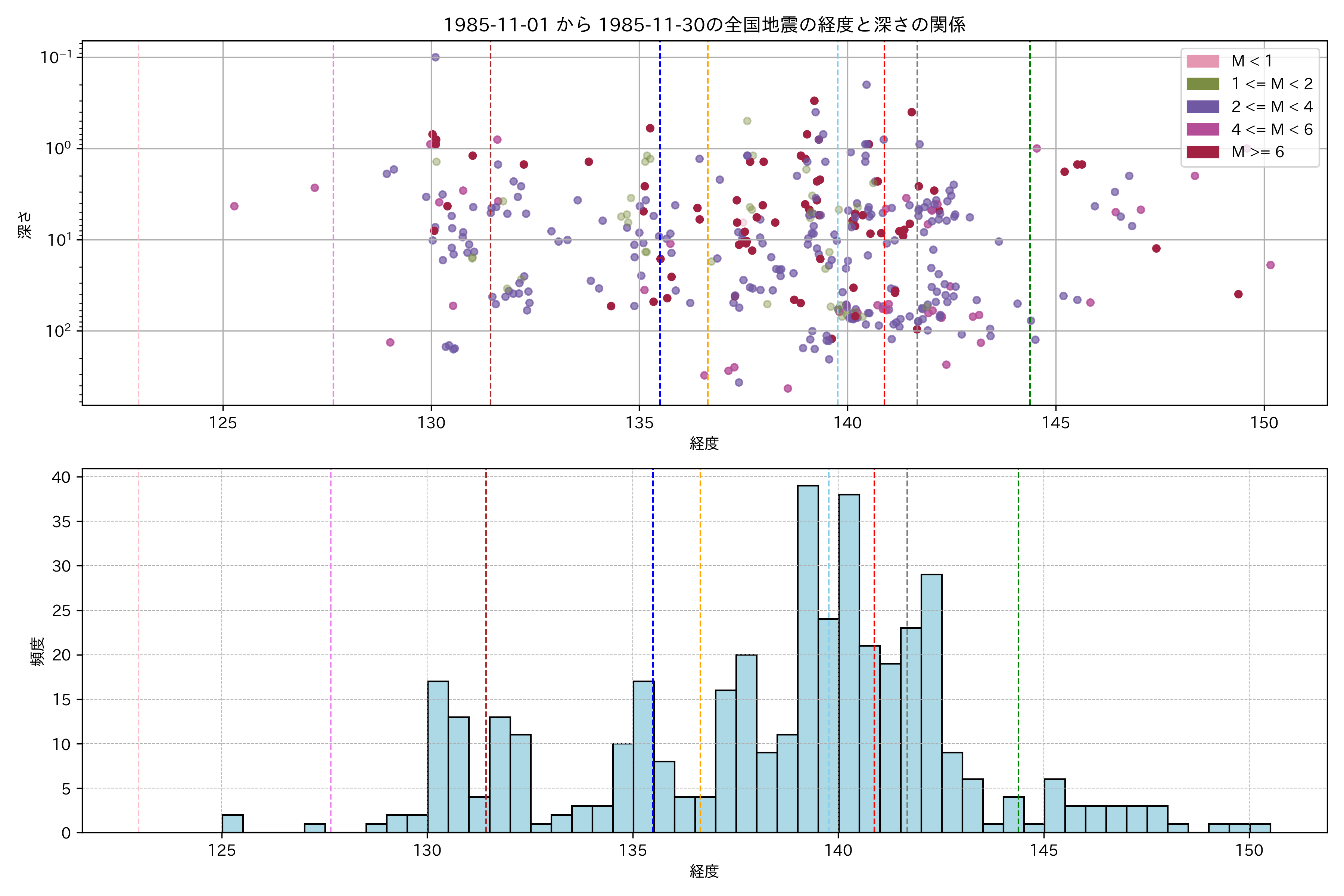Click the rightmost magenta scatter point past 150
Screen dimensions: 1344x896
click(x=1270, y=265)
